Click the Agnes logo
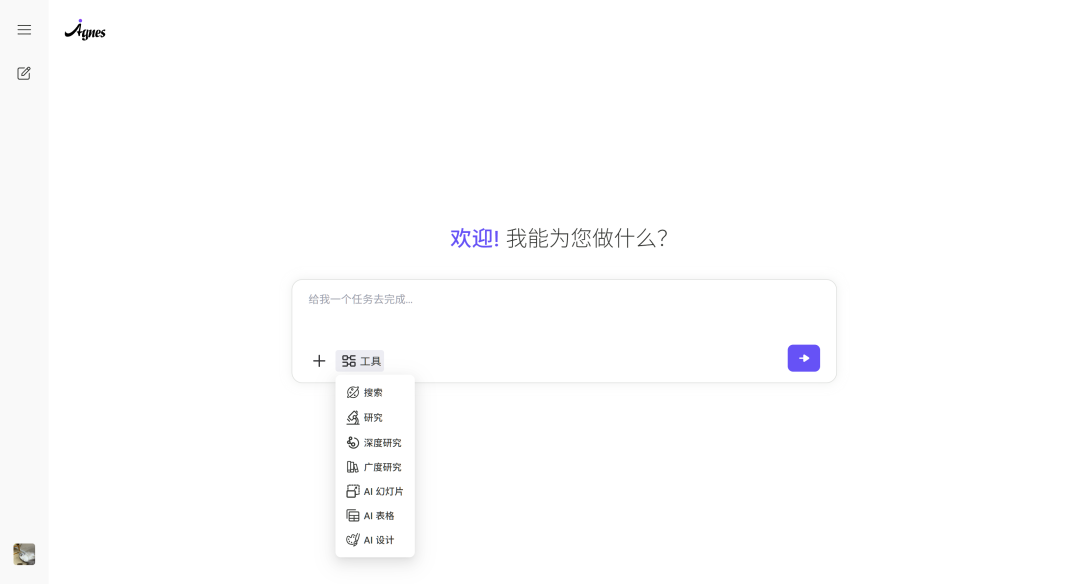Viewport: 1080px width, 584px height. (85, 30)
